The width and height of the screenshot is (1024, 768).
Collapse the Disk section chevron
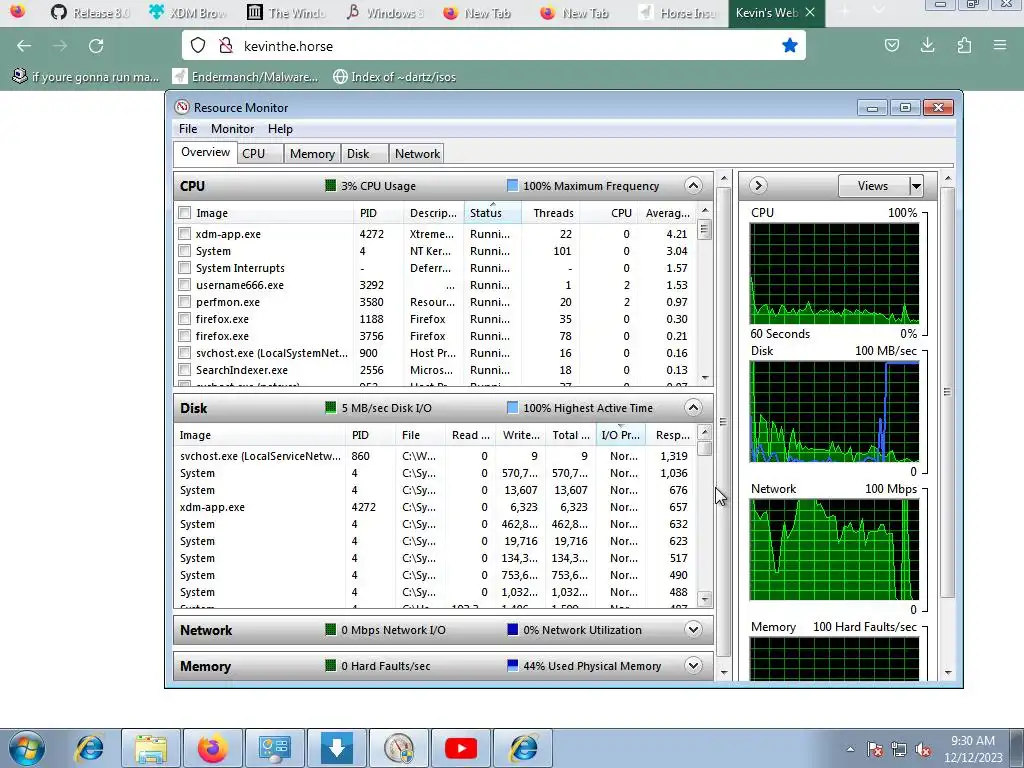click(693, 408)
